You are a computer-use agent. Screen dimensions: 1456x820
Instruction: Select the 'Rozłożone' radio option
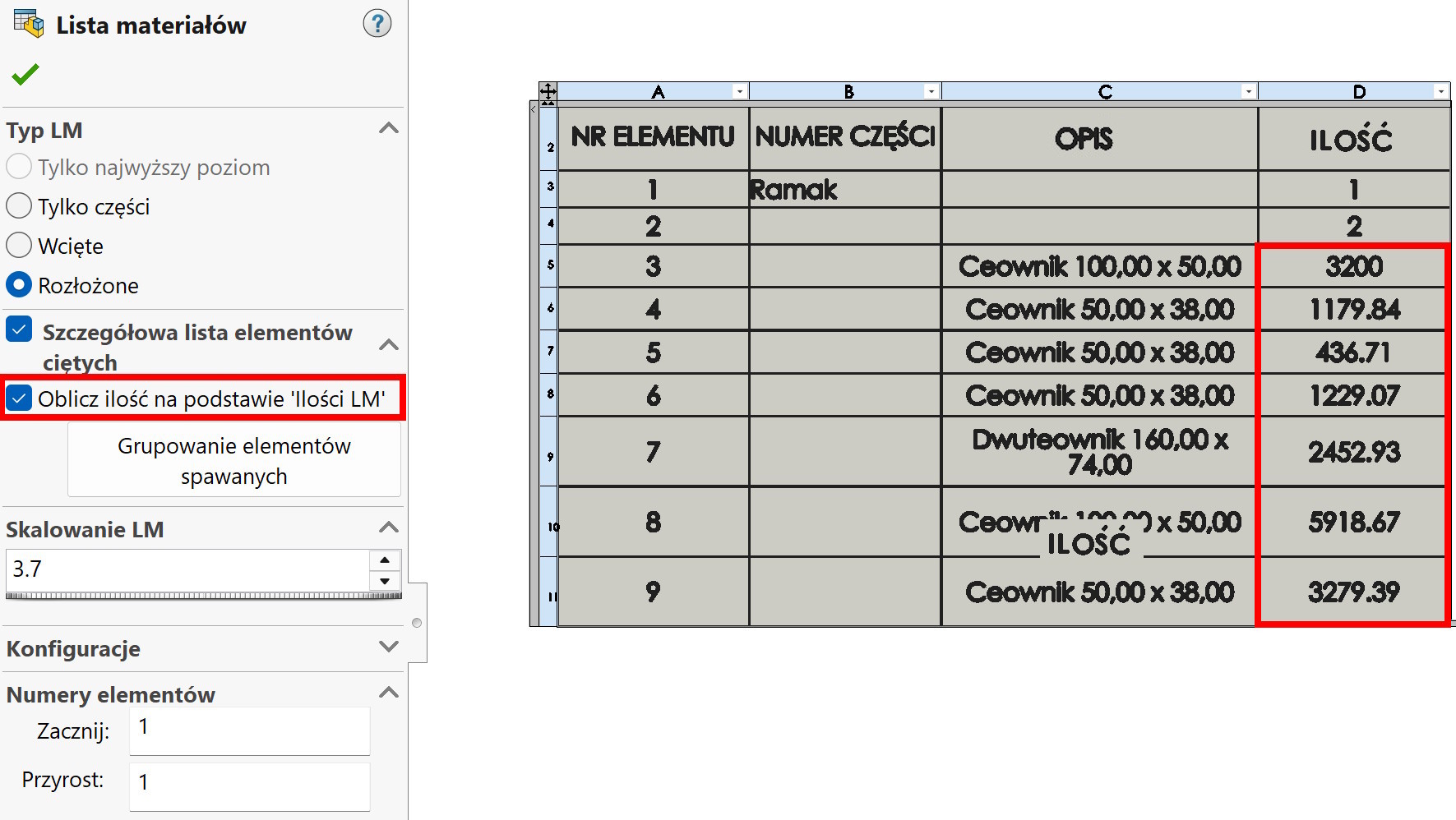19,285
